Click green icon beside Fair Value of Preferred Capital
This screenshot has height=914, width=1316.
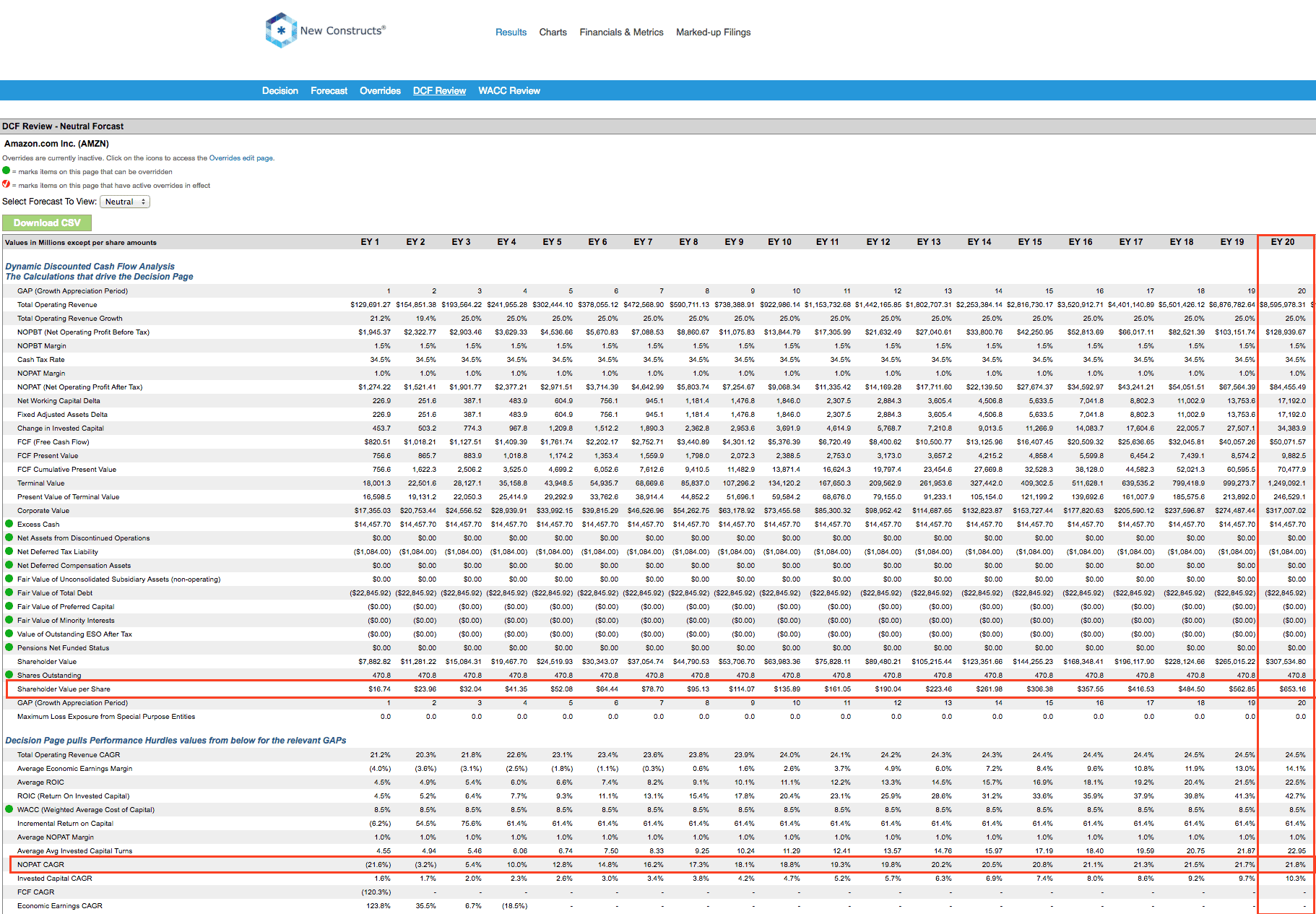click(9, 606)
